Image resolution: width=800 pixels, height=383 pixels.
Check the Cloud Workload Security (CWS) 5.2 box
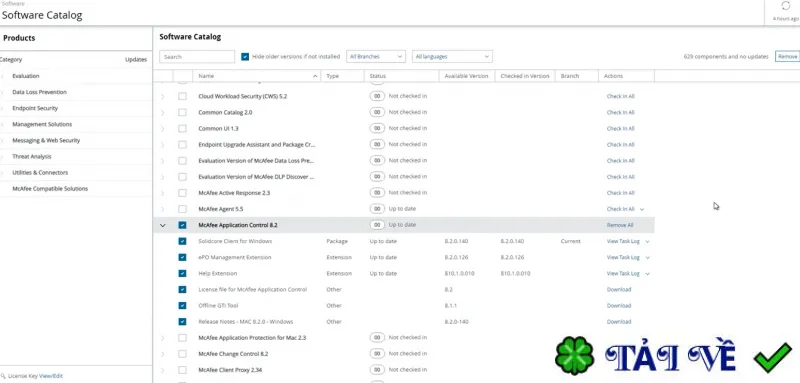point(182,96)
